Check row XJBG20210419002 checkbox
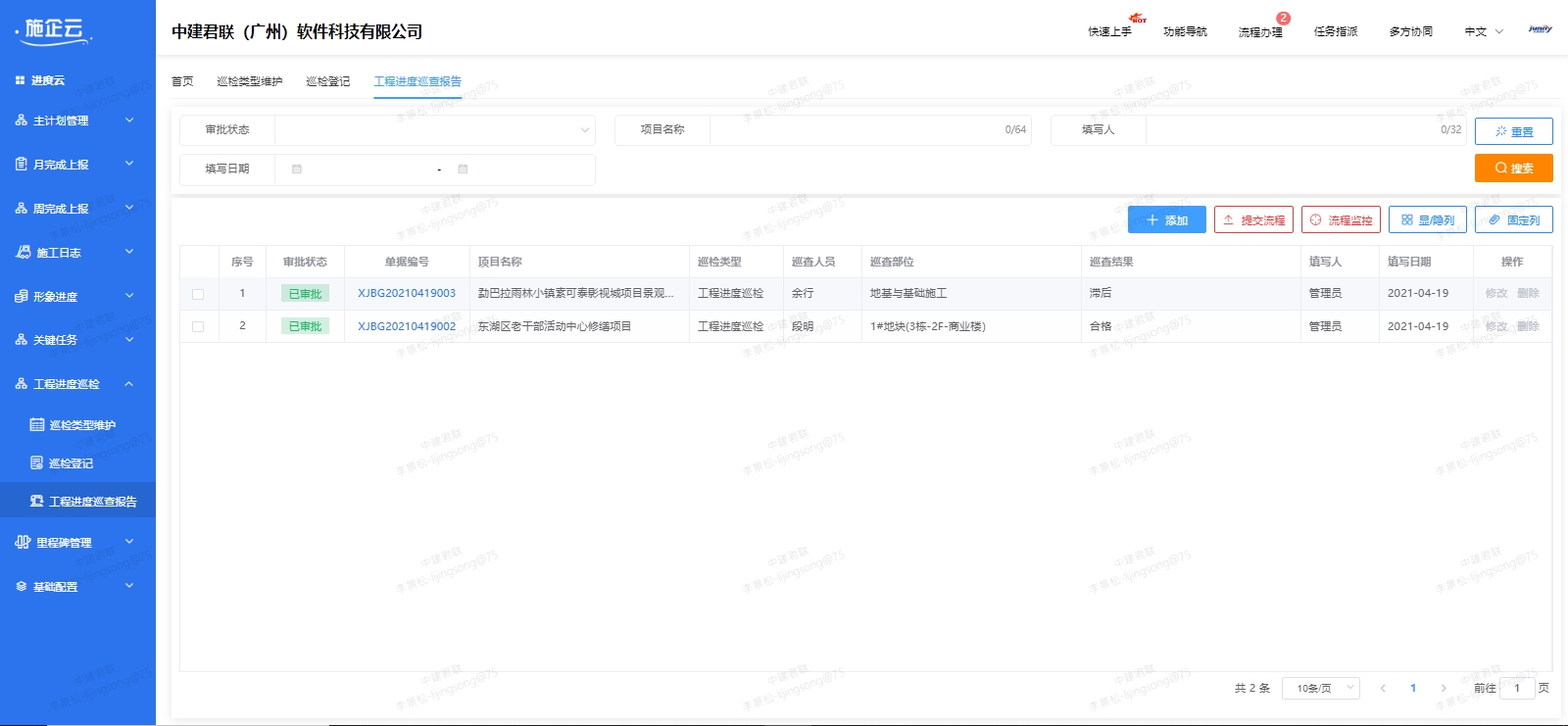This screenshot has width=1568, height=726. point(198,326)
